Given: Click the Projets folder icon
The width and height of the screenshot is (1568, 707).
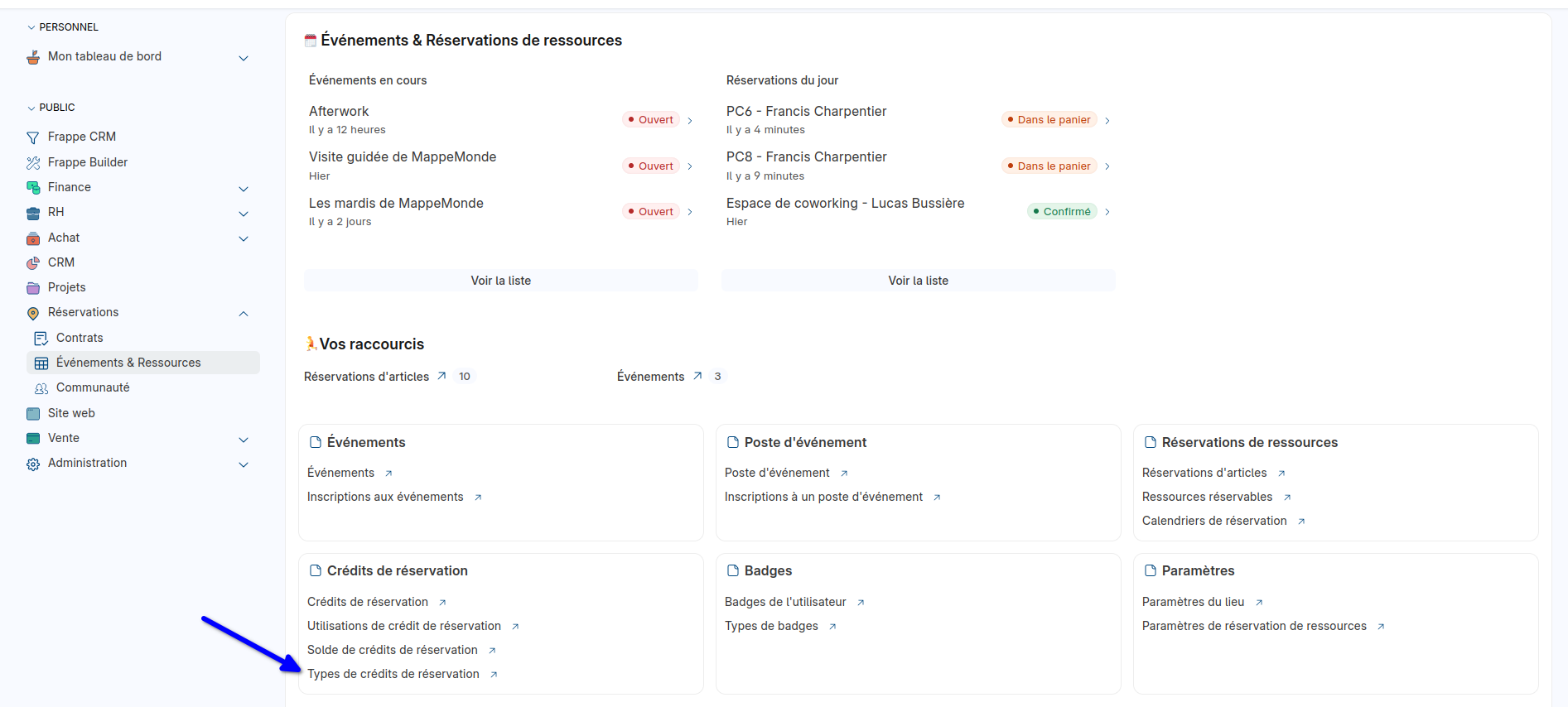Looking at the screenshot, I should (33, 288).
